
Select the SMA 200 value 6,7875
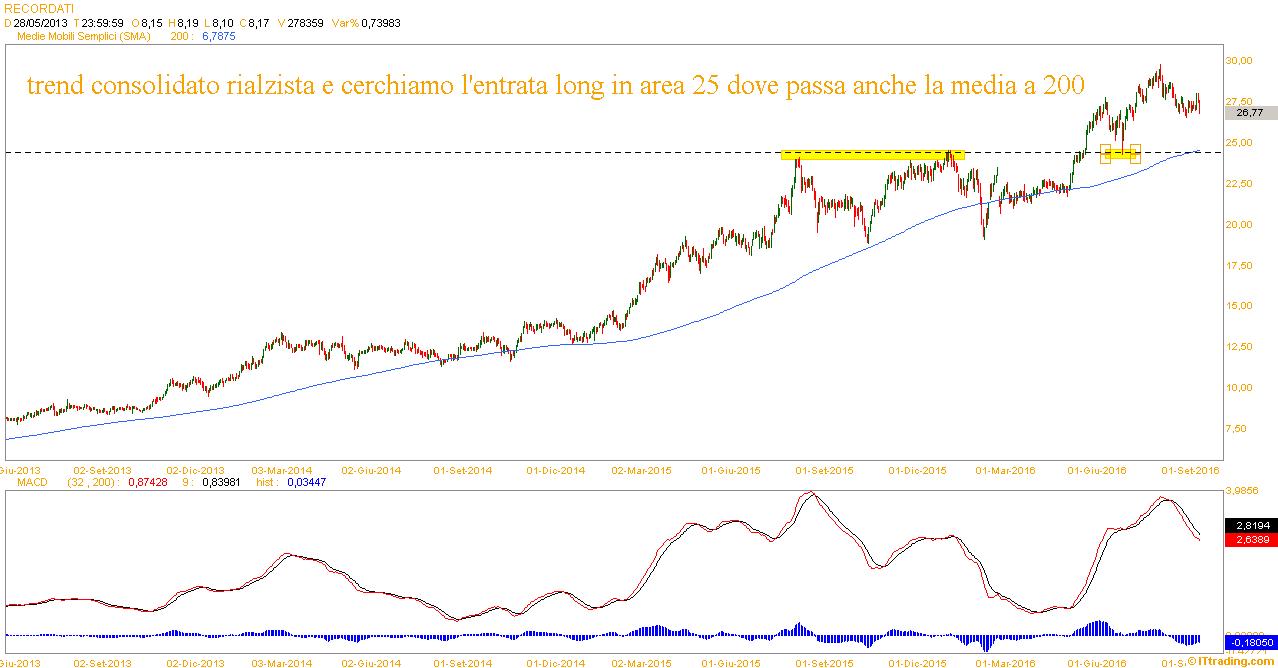pyautogui.click(x=219, y=35)
